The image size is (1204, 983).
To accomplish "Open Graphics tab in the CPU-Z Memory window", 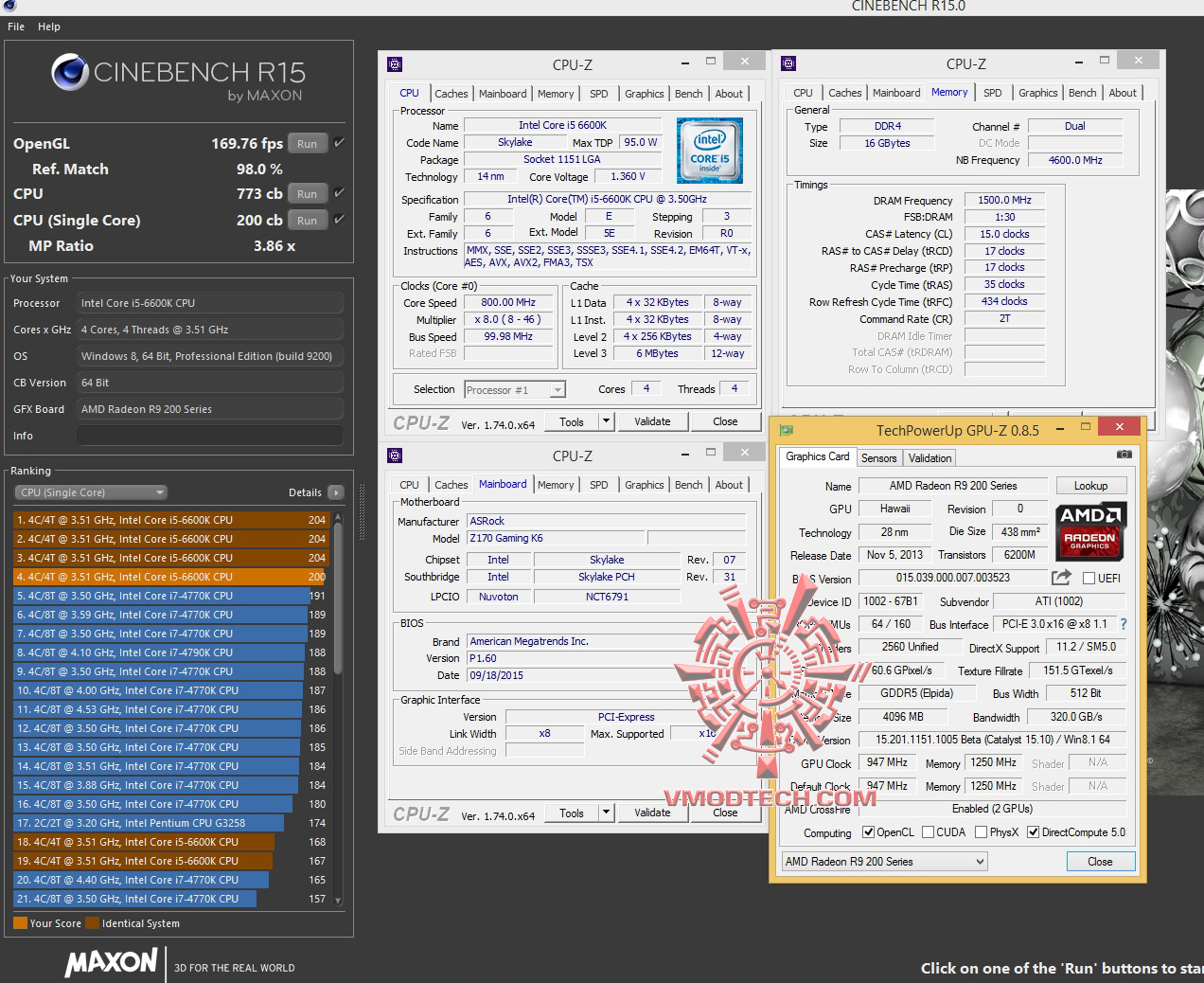I will coord(1037,93).
